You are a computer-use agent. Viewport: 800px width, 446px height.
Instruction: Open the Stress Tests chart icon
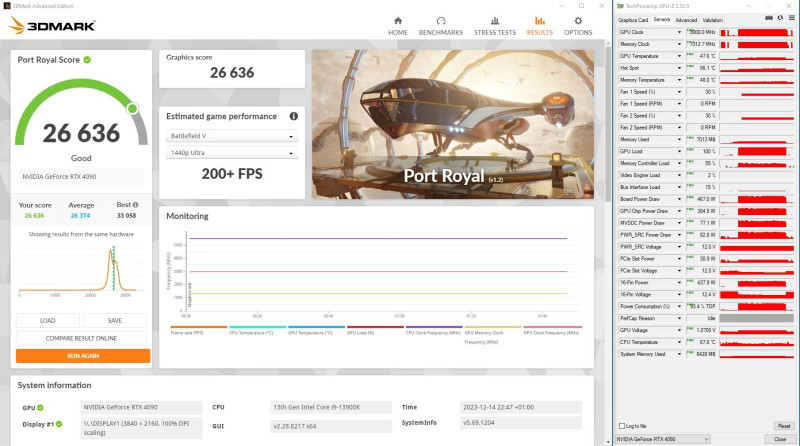click(495, 21)
